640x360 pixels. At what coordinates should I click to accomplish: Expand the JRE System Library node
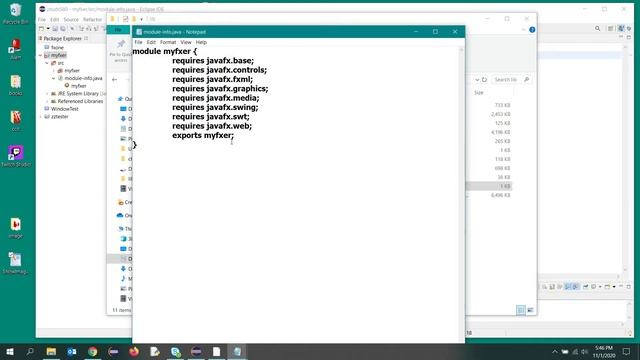47,93
